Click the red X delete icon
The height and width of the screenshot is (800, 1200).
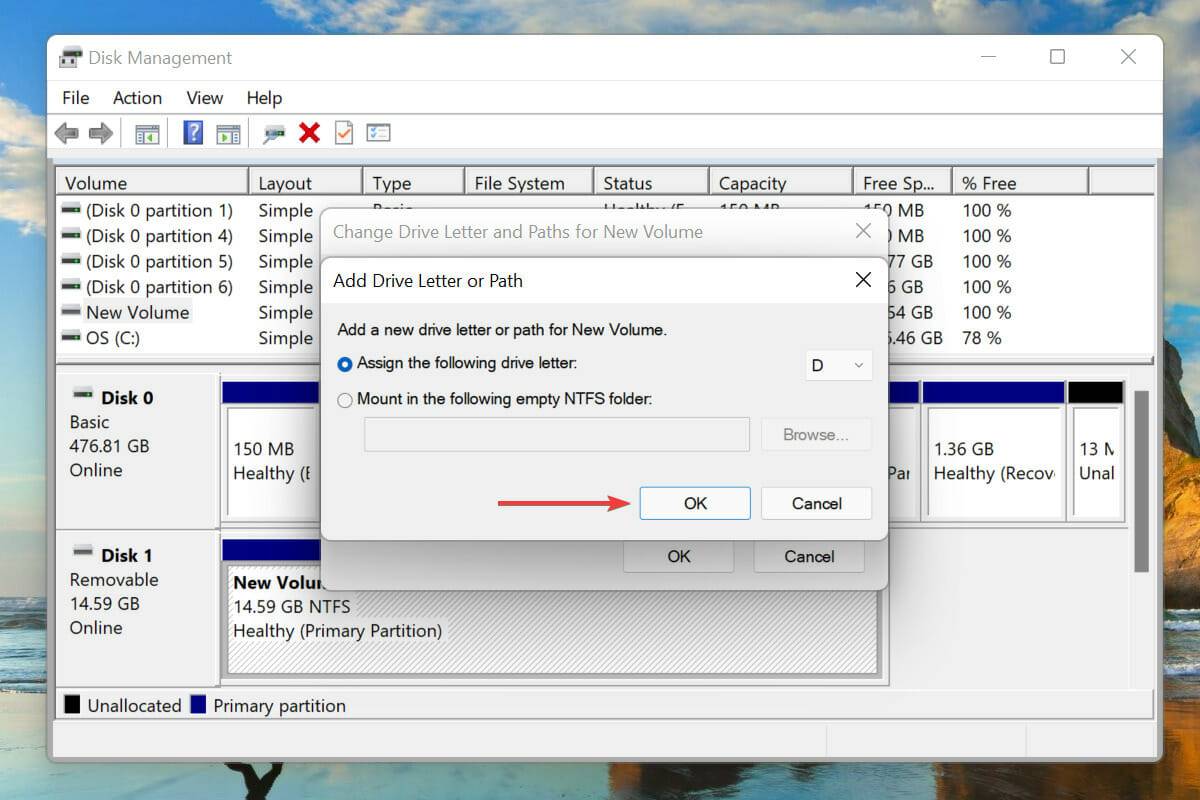click(309, 133)
